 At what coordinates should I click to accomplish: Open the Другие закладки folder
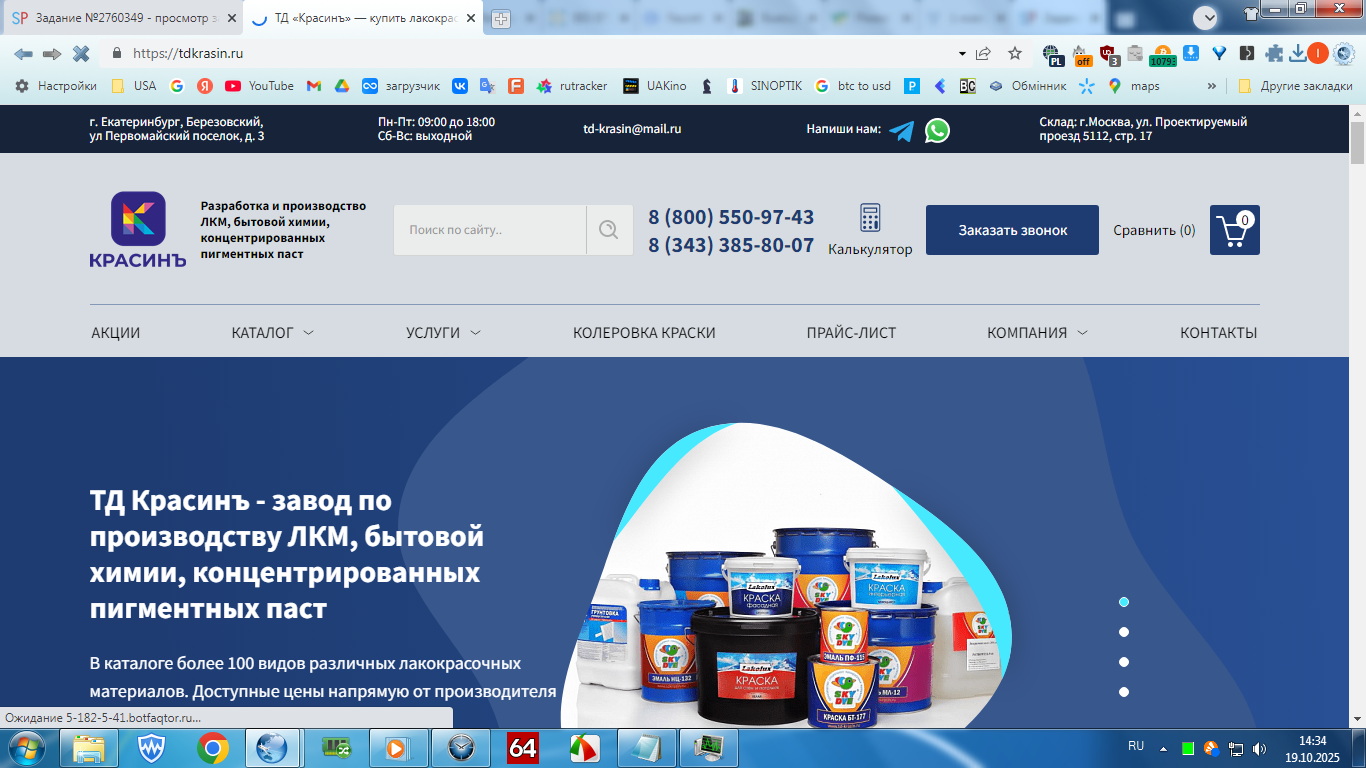click(x=1295, y=86)
